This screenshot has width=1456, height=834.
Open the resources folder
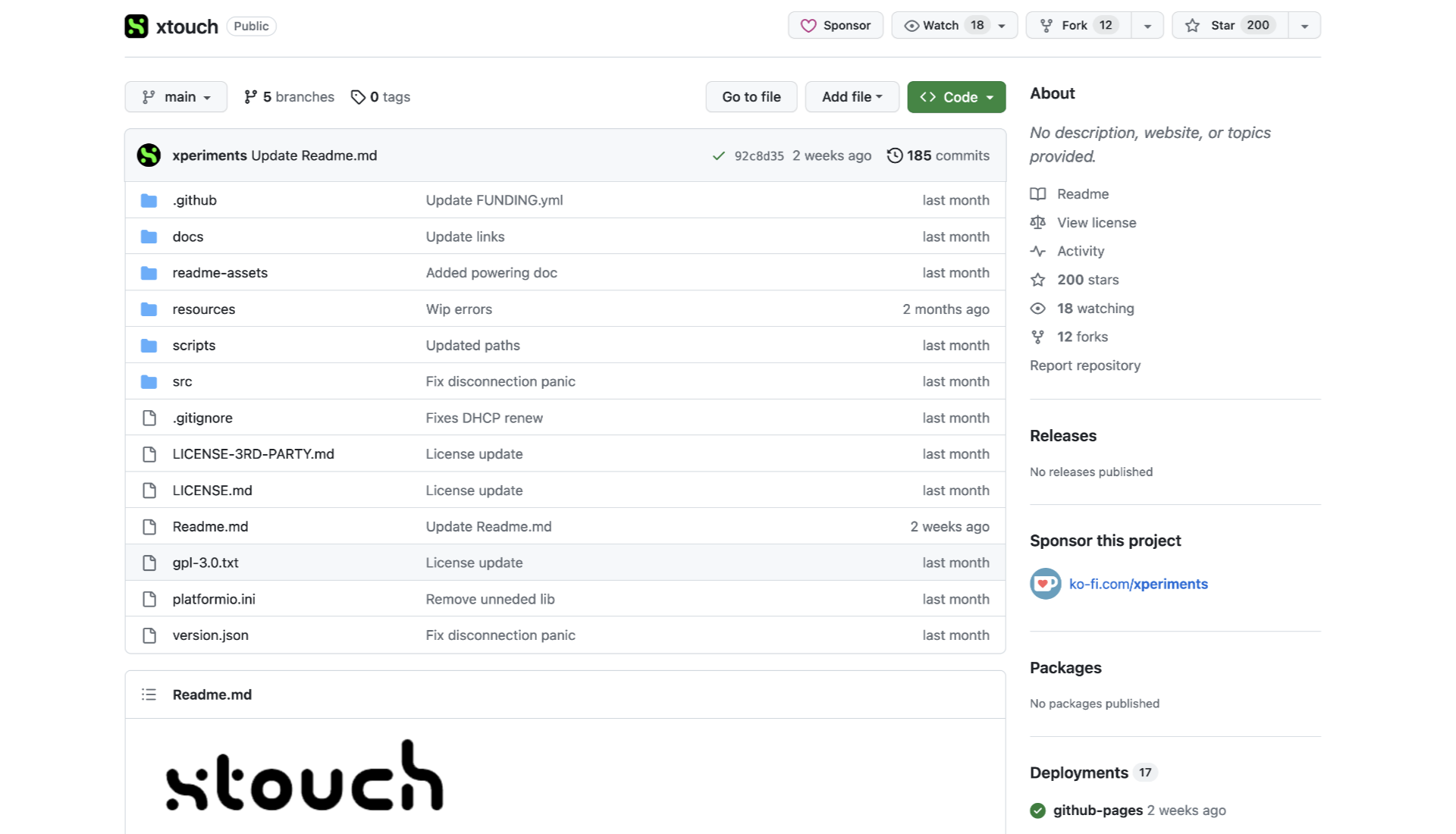point(203,309)
